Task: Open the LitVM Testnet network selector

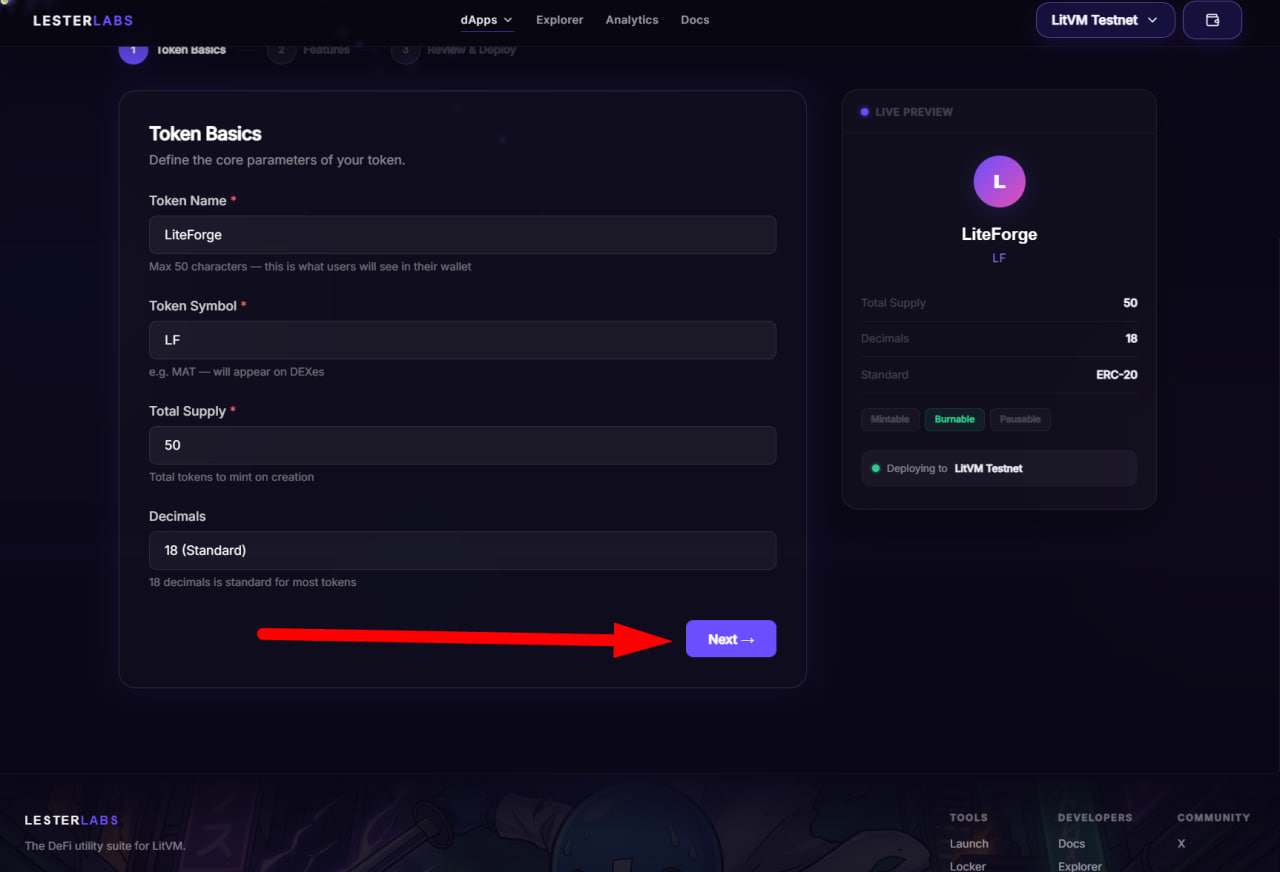Action: click(x=1104, y=20)
